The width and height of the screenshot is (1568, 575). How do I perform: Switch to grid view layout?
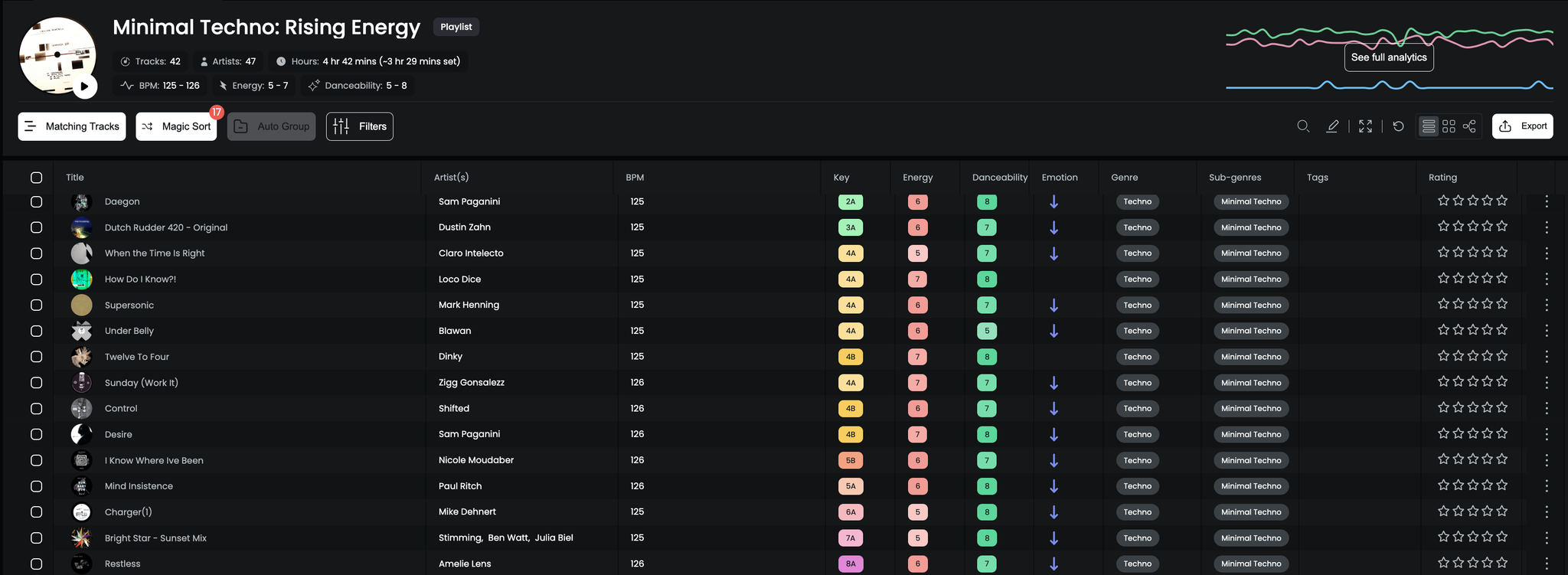(1449, 126)
